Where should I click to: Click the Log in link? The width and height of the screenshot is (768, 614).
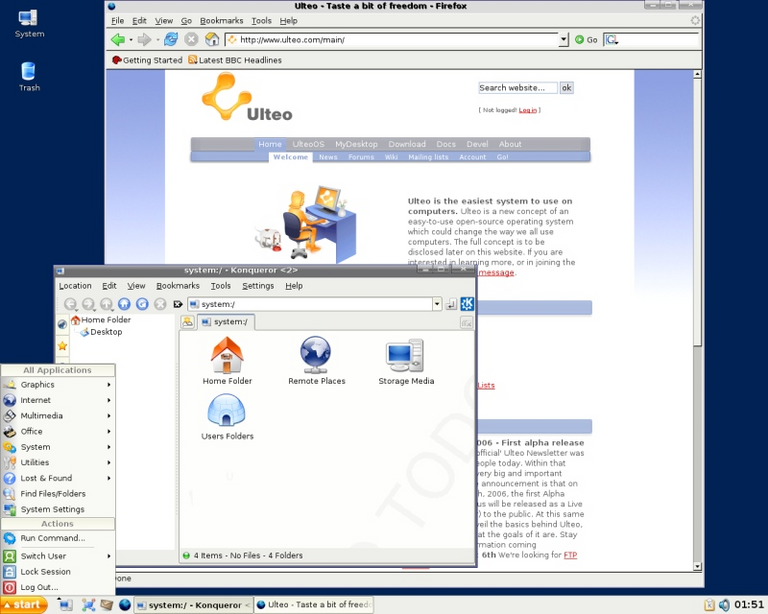(528, 110)
